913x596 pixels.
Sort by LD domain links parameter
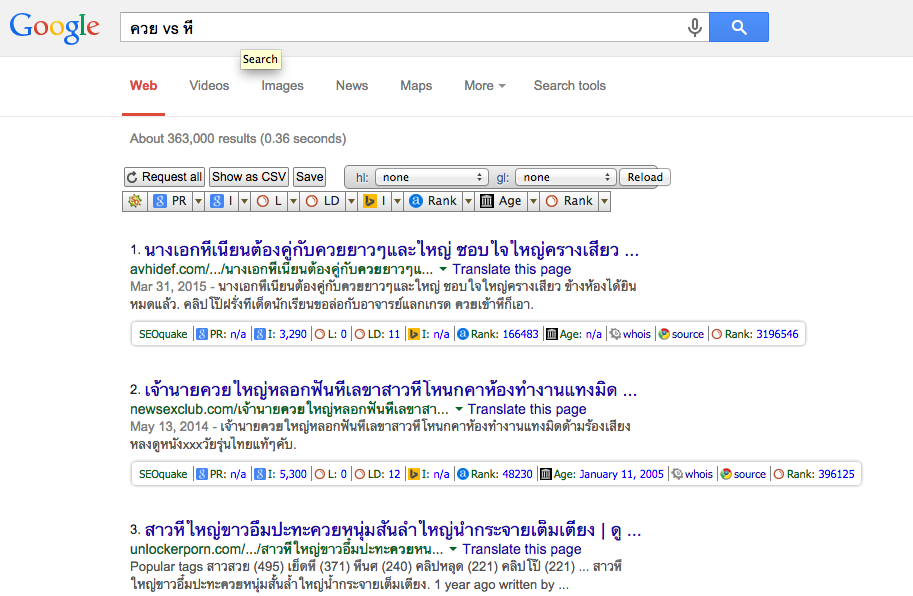point(323,201)
